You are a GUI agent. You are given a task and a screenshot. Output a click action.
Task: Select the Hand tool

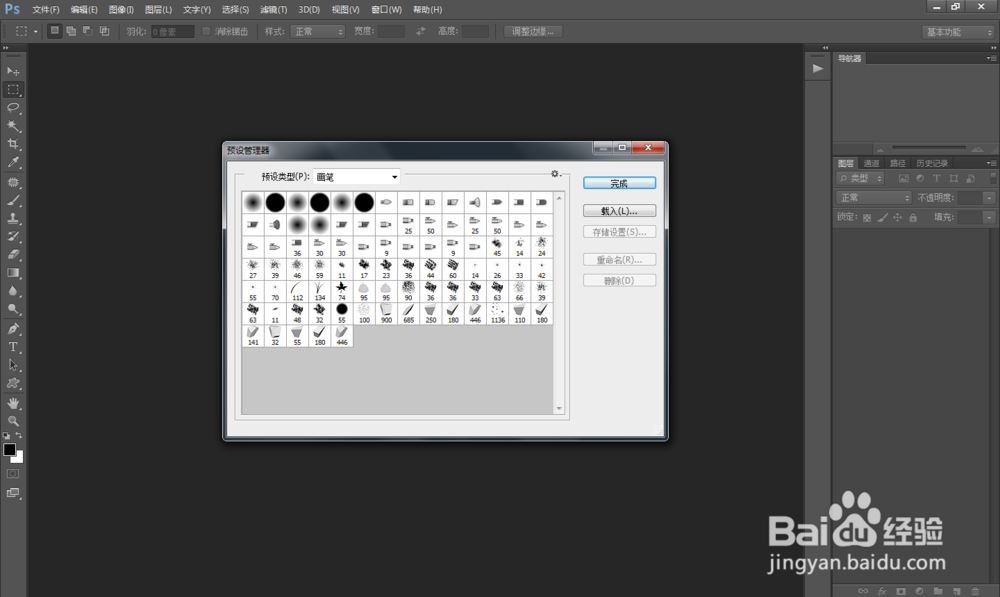click(x=13, y=403)
